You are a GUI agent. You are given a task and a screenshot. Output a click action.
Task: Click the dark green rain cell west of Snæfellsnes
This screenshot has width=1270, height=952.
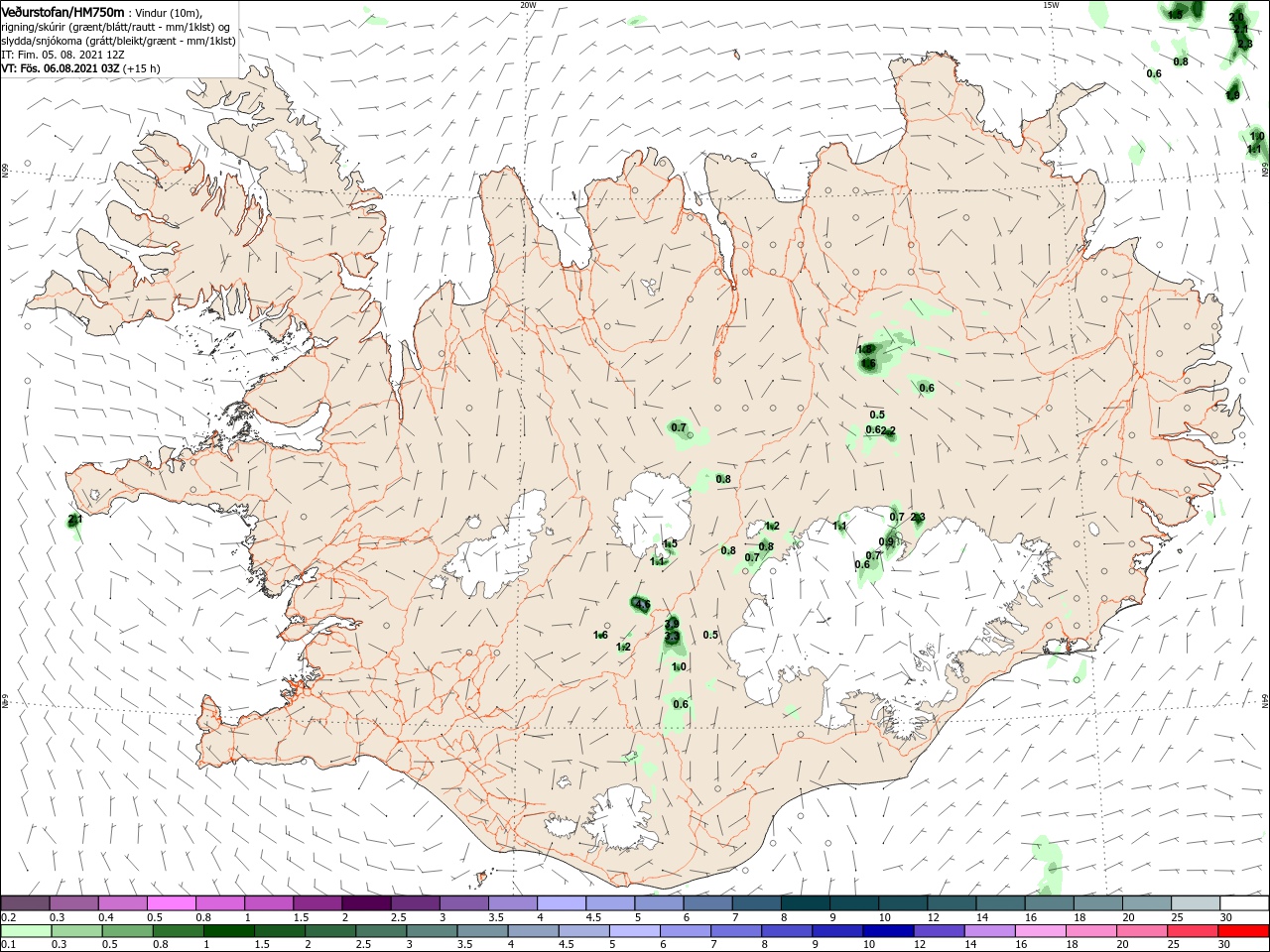pyautogui.click(x=74, y=522)
